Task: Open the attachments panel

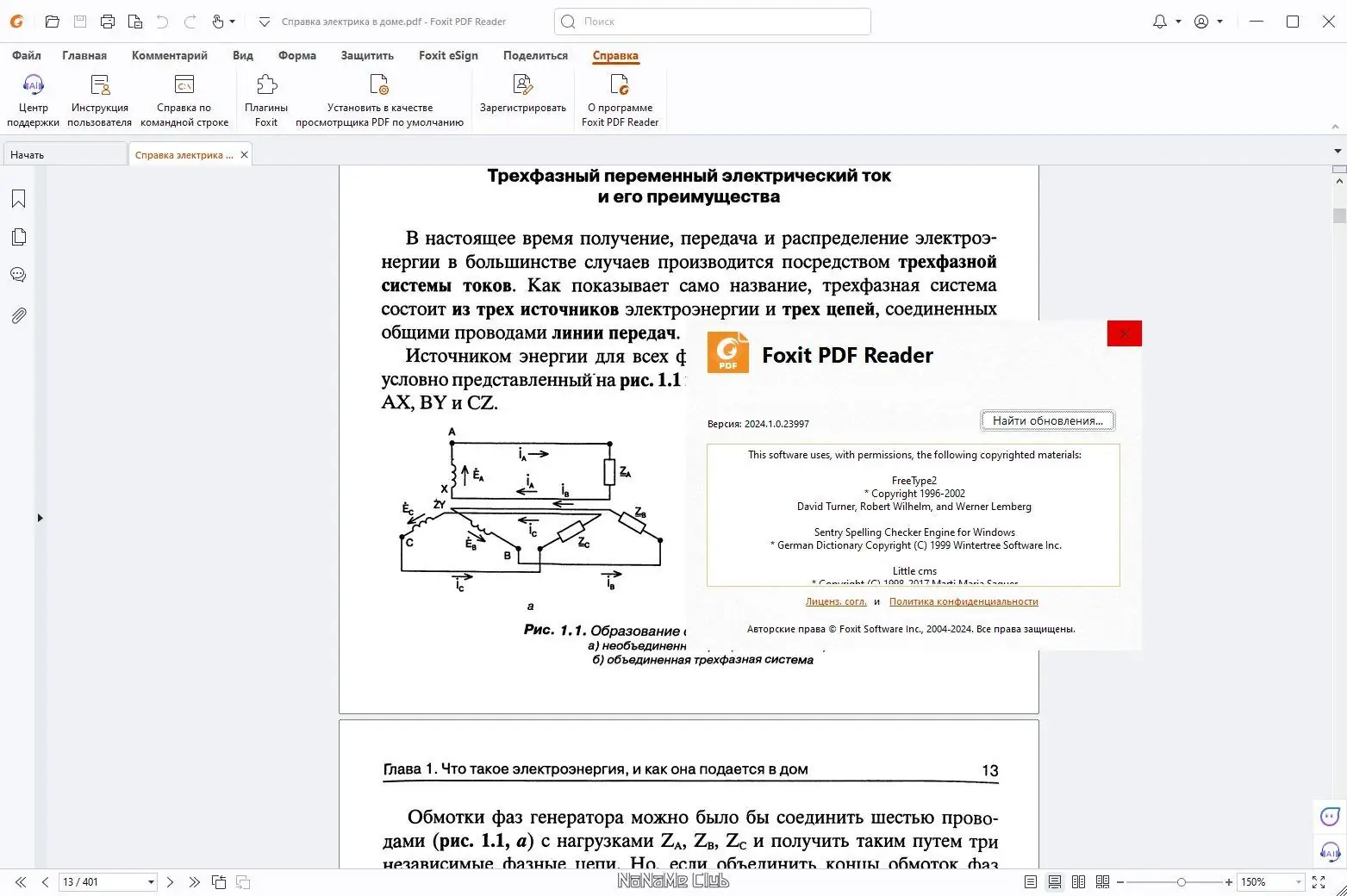Action: (x=17, y=315)
